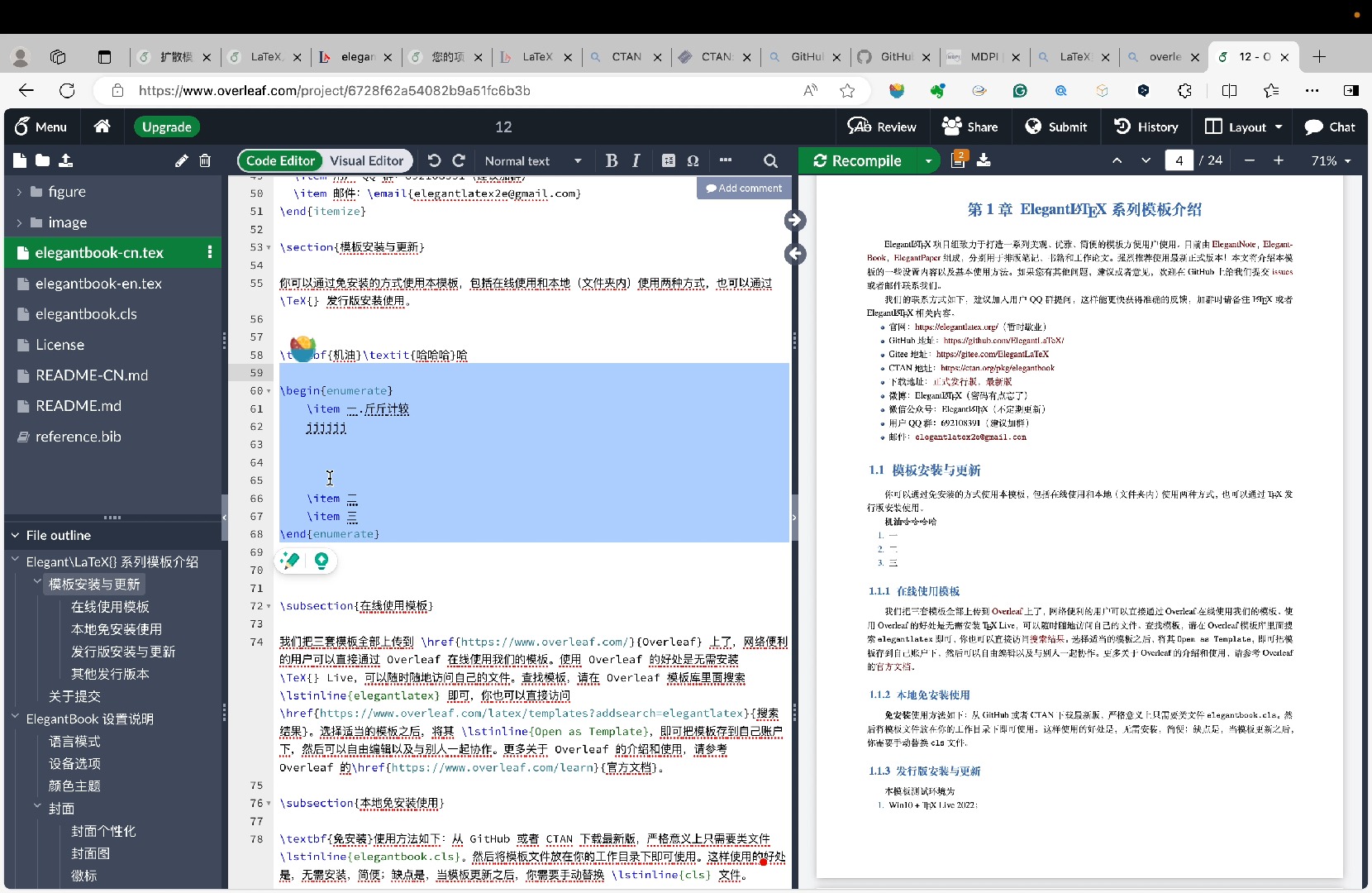
Task: Jump to 颜色主题 in outline
Action: [x=74, y=786]
